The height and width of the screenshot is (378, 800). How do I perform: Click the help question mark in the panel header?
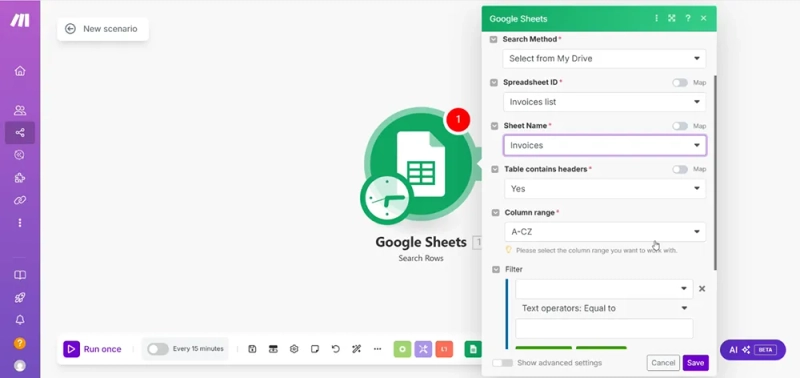tap(688, 18)
